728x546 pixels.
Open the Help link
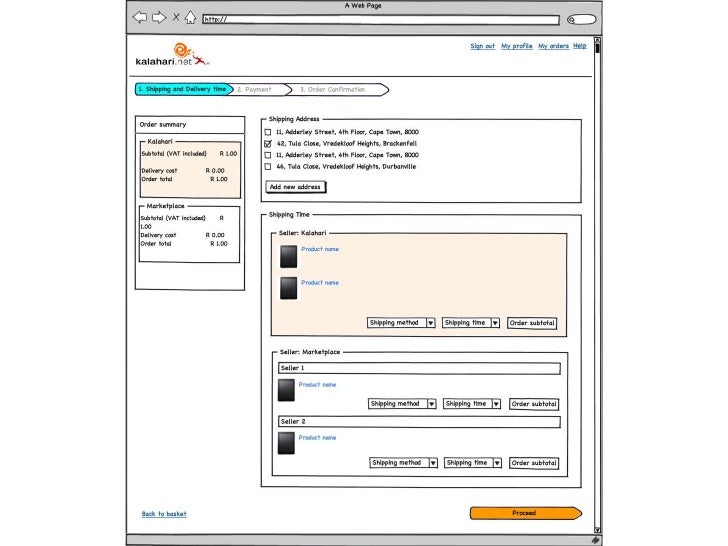[x=579, y=46]
